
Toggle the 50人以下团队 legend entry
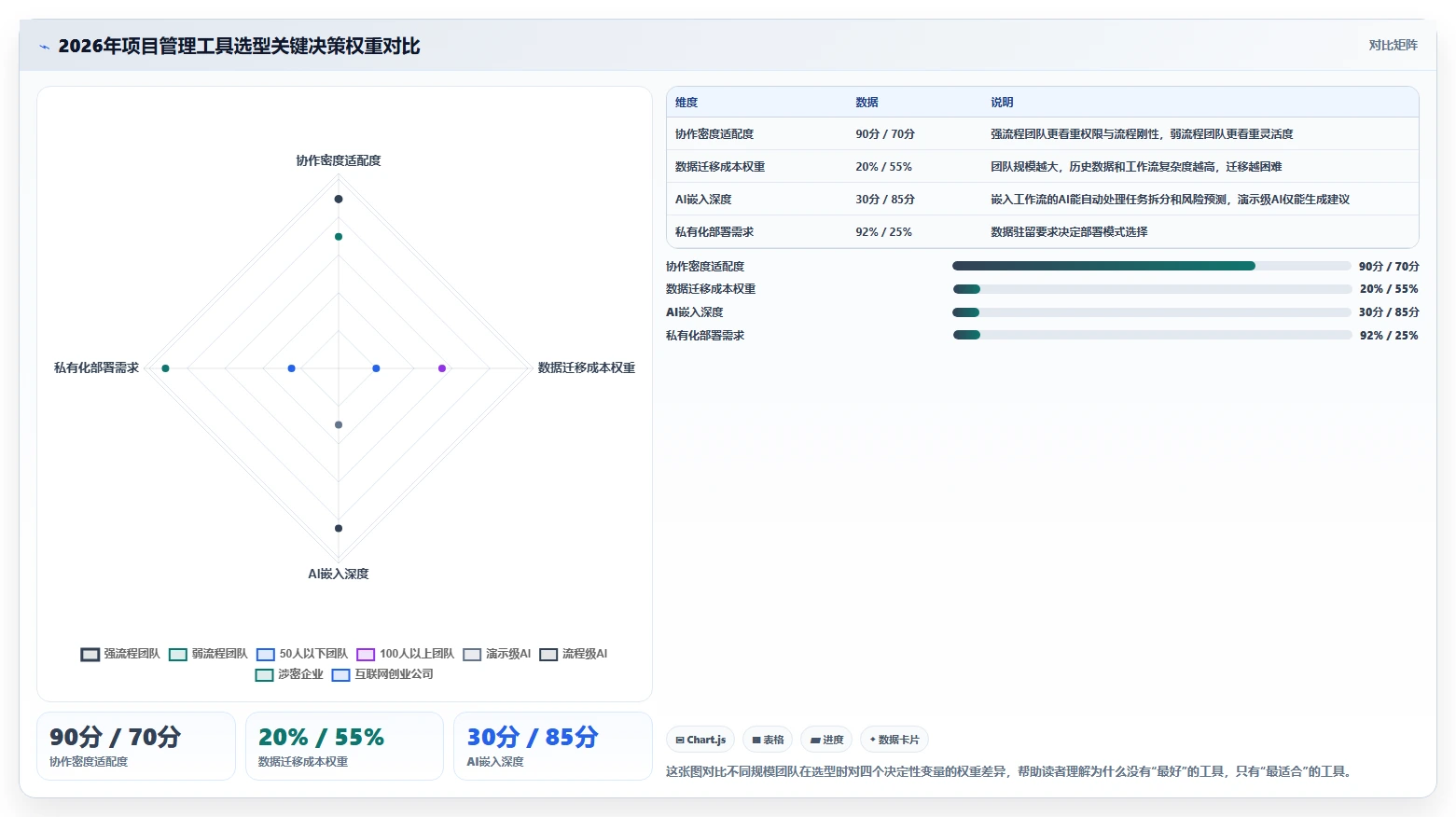[x=302, y=654]
